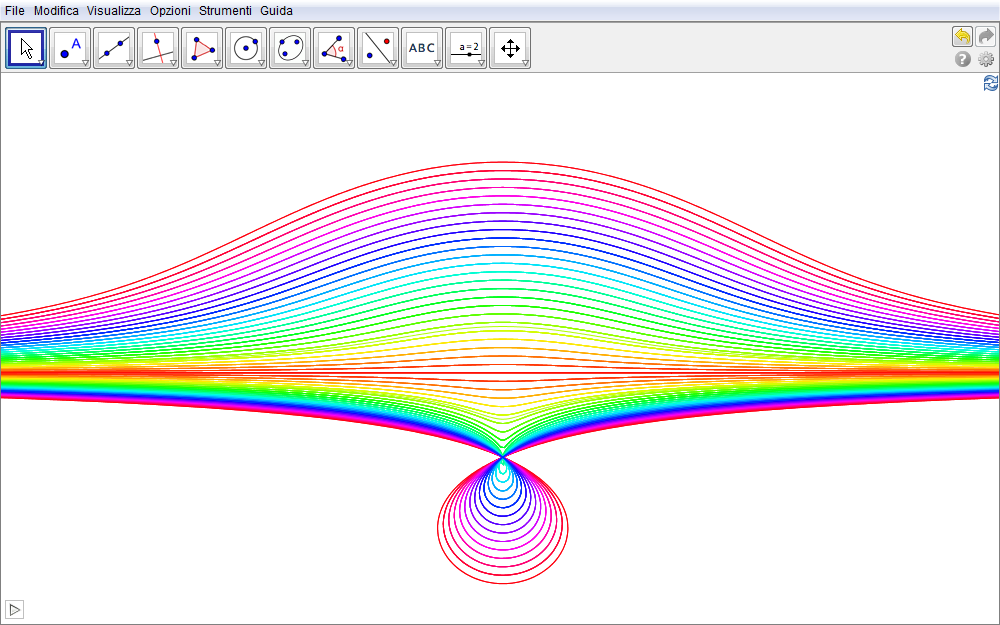Viewport: 1000px width, 625px height.
Task: Click the yellow Undo button
Action: pos(962,37)
